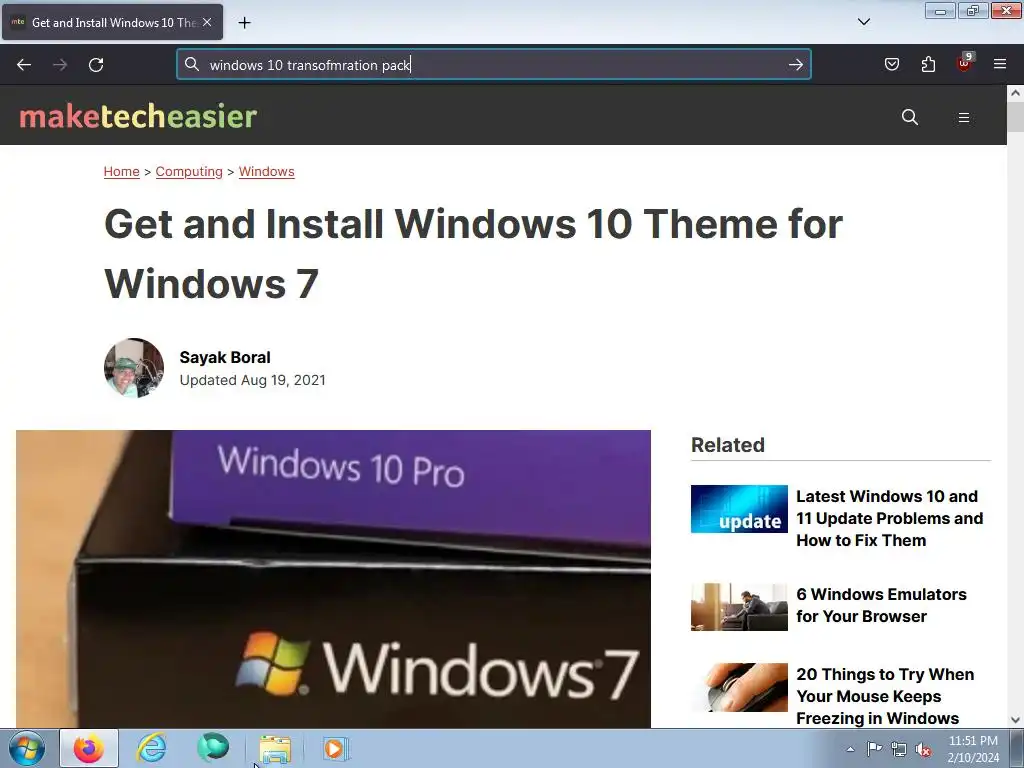Click the Related section heading
This screenshot has width=1024, height=768.
(728, 445)
